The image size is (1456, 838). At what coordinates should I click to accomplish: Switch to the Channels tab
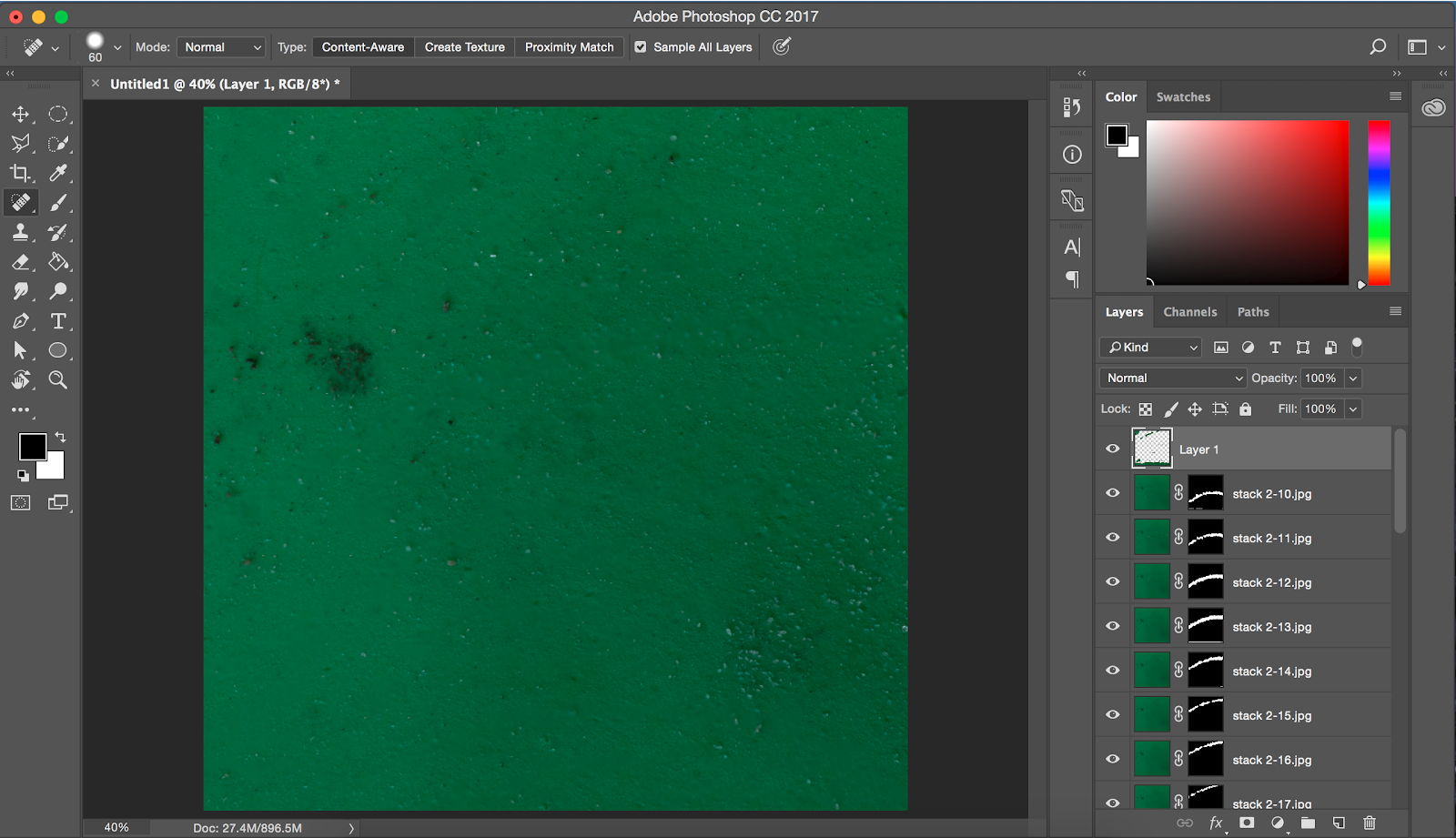(x=1189, y=312)
